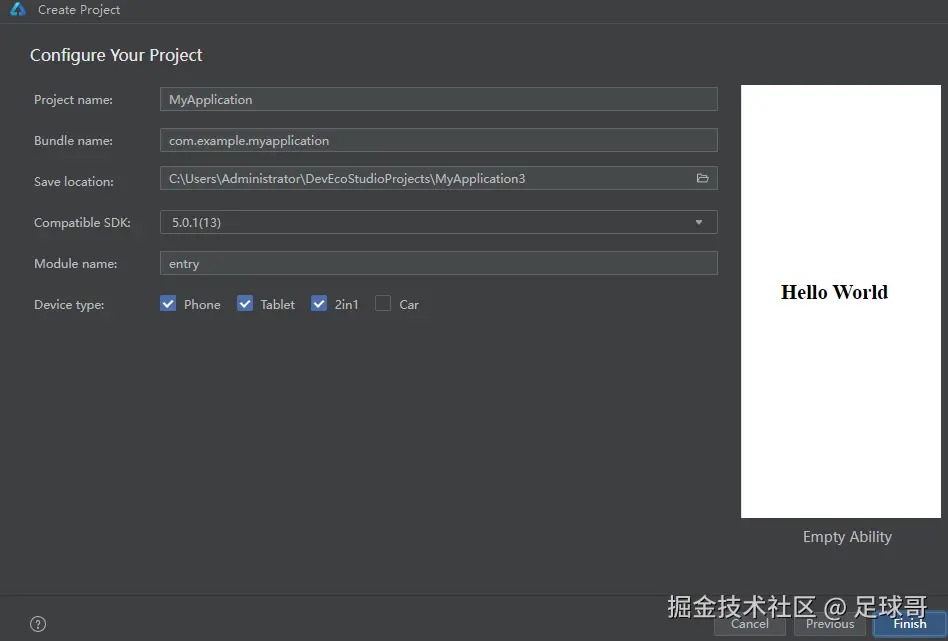Click the Finish button
Image resolution: width=948 pixels, height=641 pixels.
click(x=910, y=623)
